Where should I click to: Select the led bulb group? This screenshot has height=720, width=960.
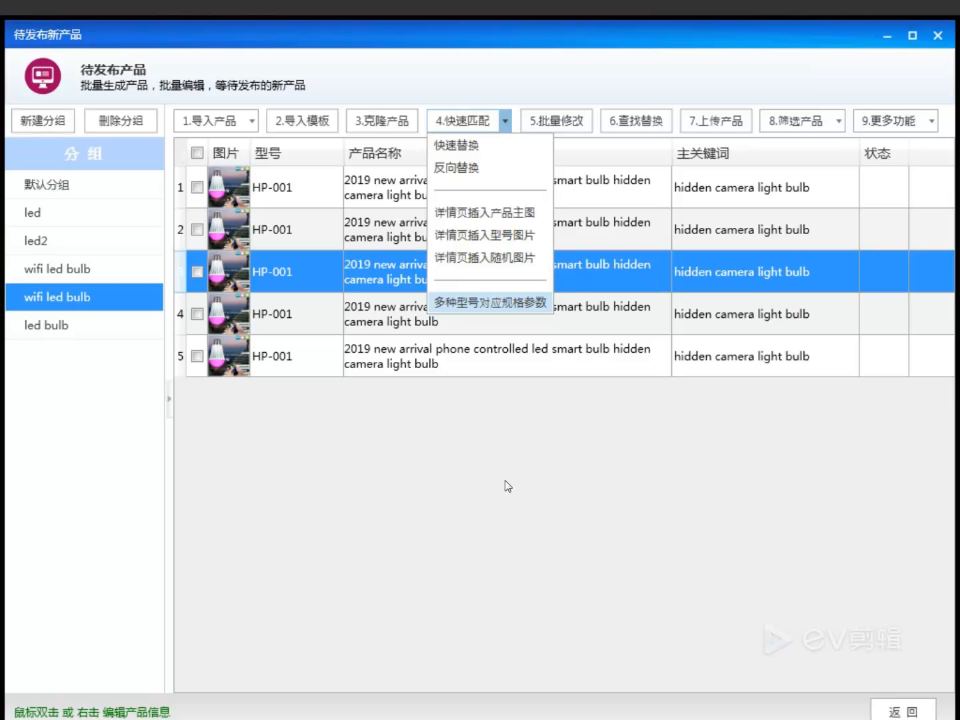pyautogui.click(x=84, y=325)
